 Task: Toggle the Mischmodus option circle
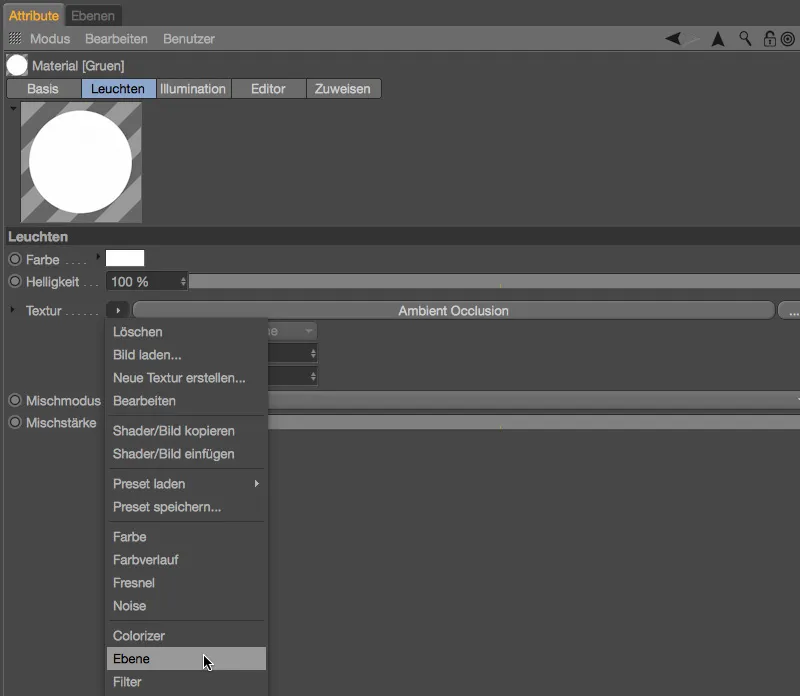[13, 400]
